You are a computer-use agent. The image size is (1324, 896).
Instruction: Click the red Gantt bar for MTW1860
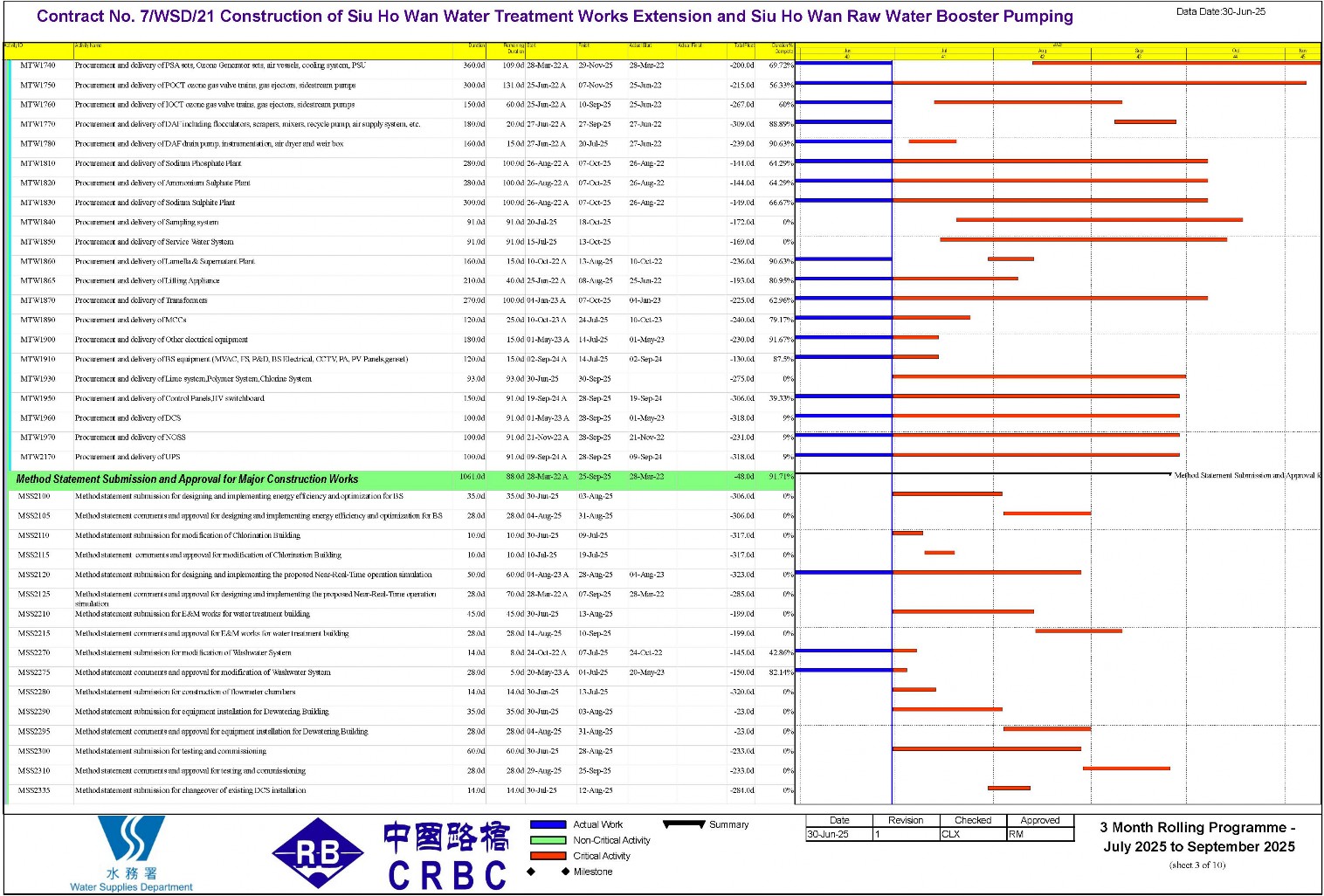pos(1010,258)
